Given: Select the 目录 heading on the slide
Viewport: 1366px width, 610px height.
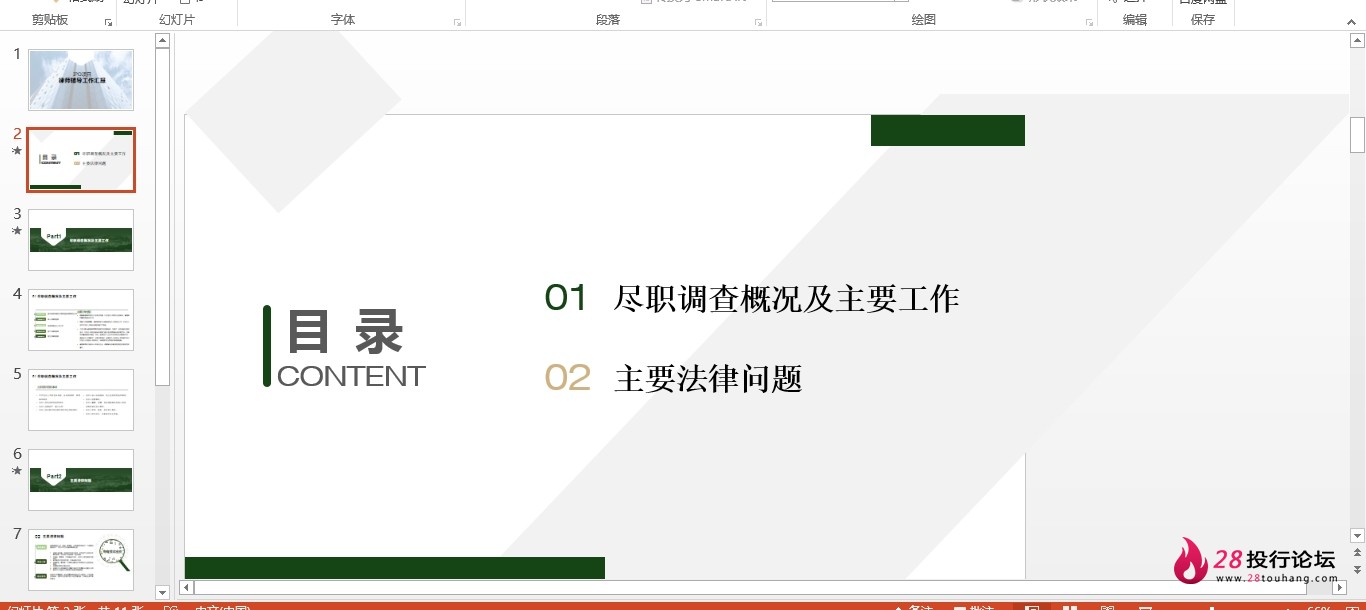Looking at the screenshot, I should tap(345, 331).
